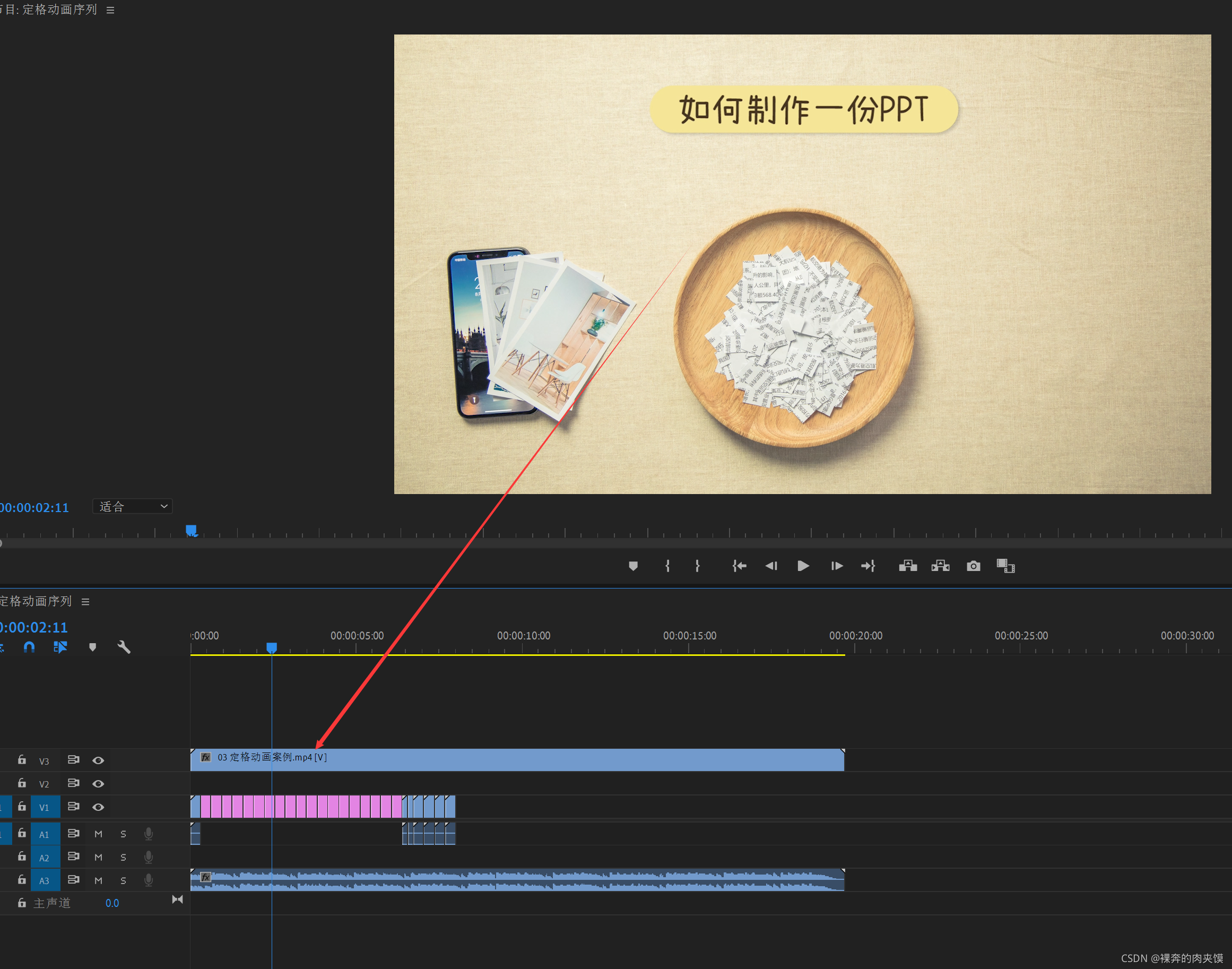Click the timeline playhead marker
1232x969 pixels.
(x=272, y=647)
